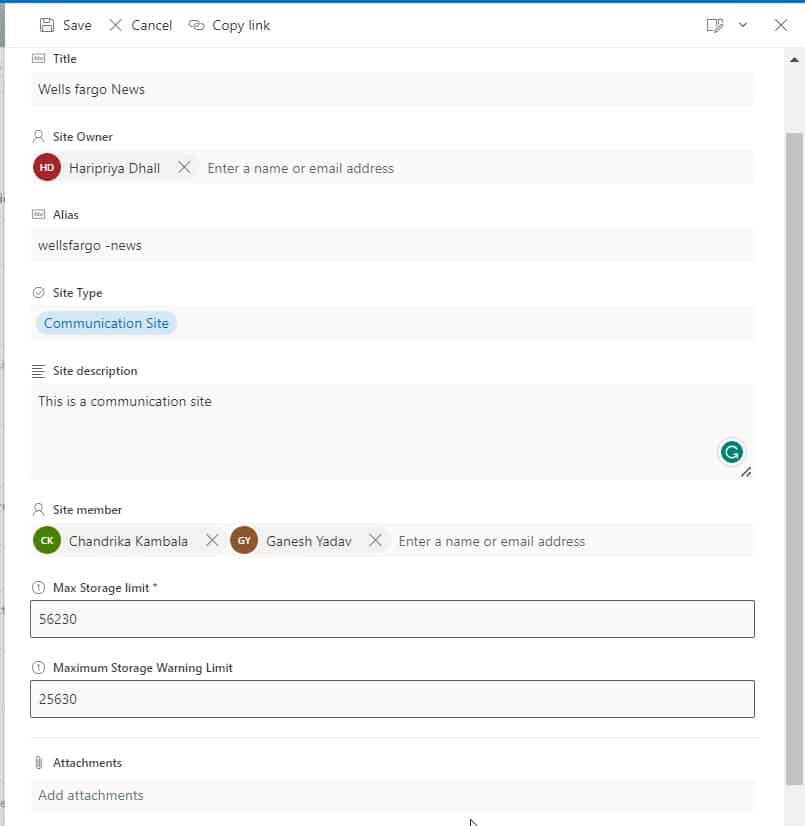Remove Haripriya Dhall from Site Owner
Image resolution: width=805 pixels, height=826 pixels.
point(184,168)
